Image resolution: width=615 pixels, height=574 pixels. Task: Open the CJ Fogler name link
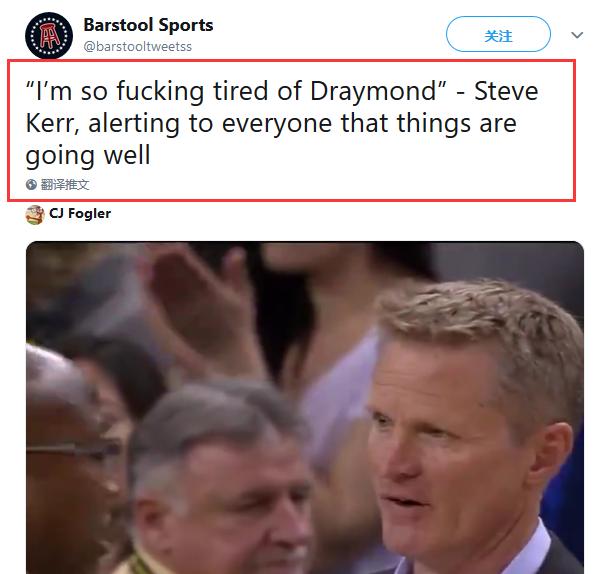coord(80,213)
